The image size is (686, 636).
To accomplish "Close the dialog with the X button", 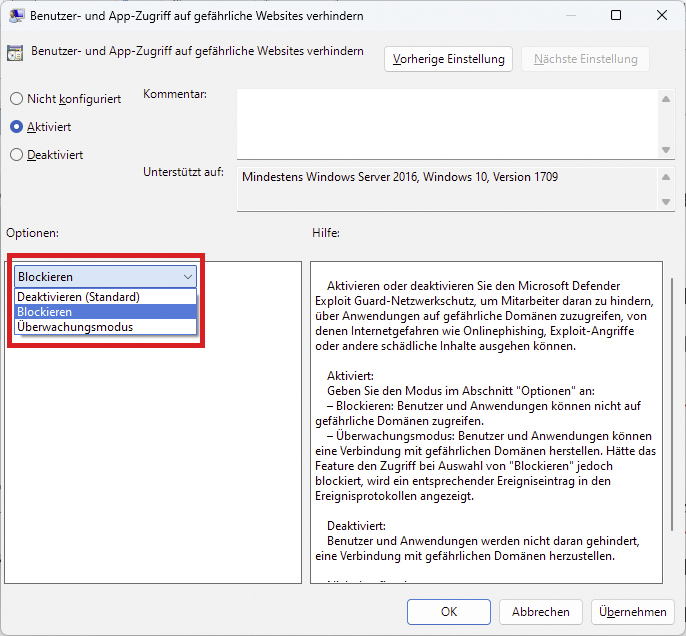I will click(x=662, y=16).
